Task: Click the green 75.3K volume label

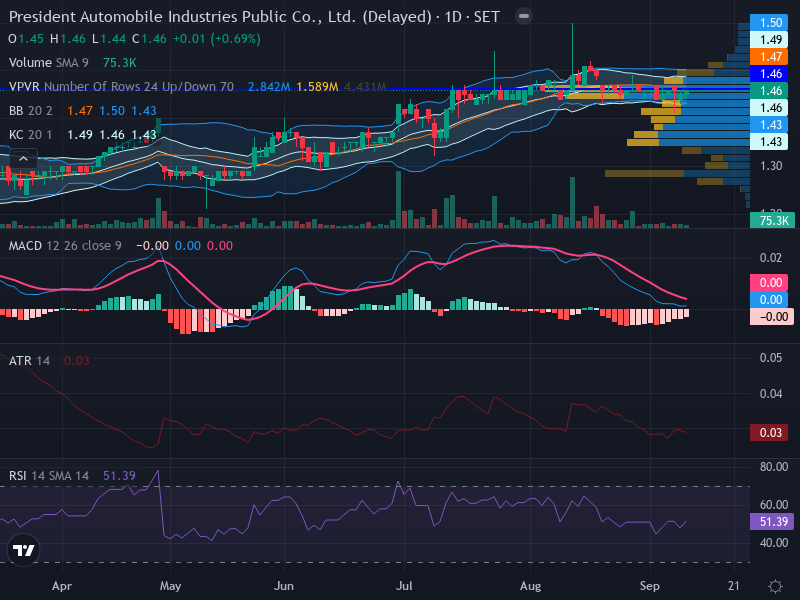Action: pos(772,220)
